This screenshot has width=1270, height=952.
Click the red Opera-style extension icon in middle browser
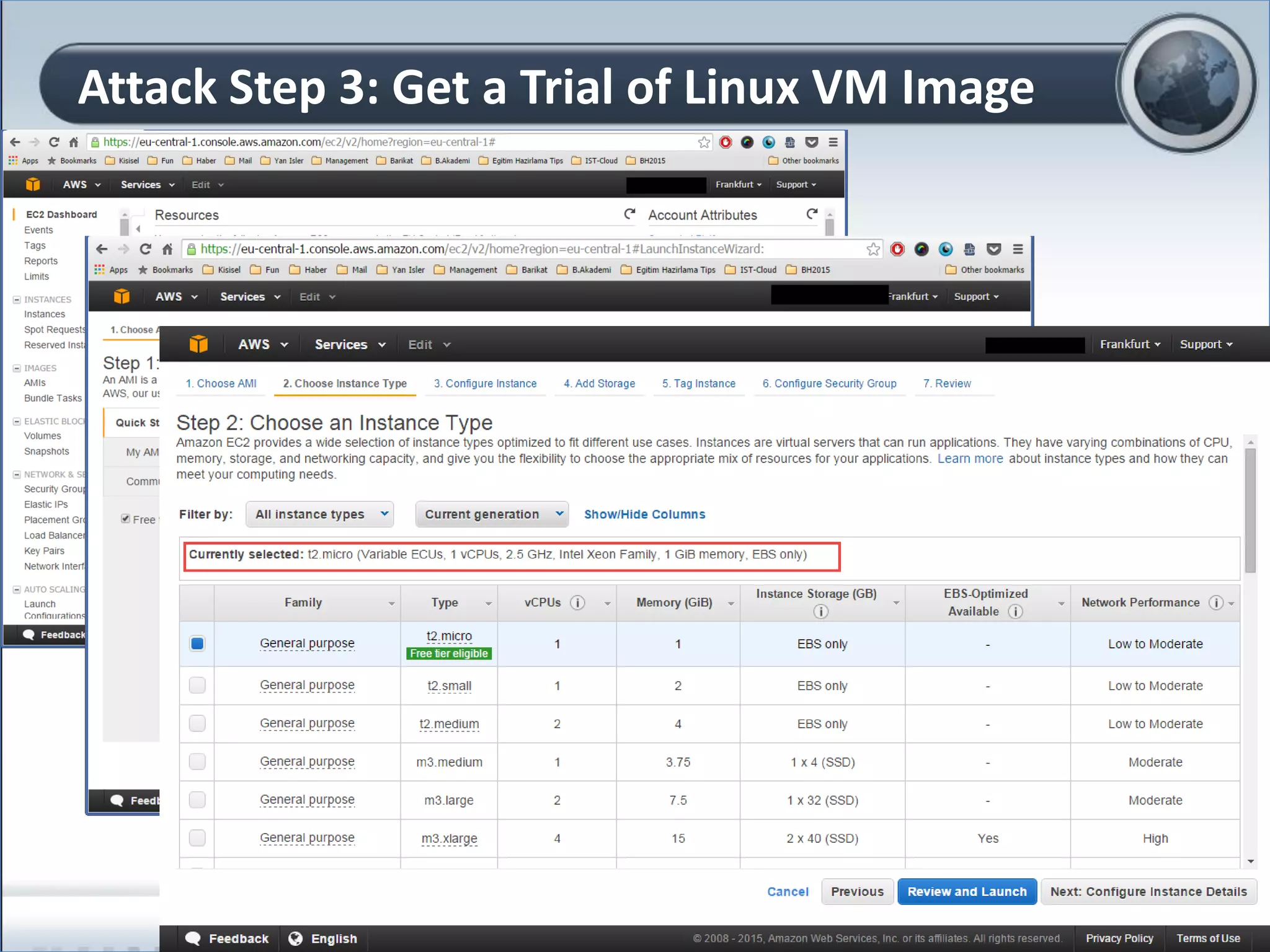(x=897, y=249)
